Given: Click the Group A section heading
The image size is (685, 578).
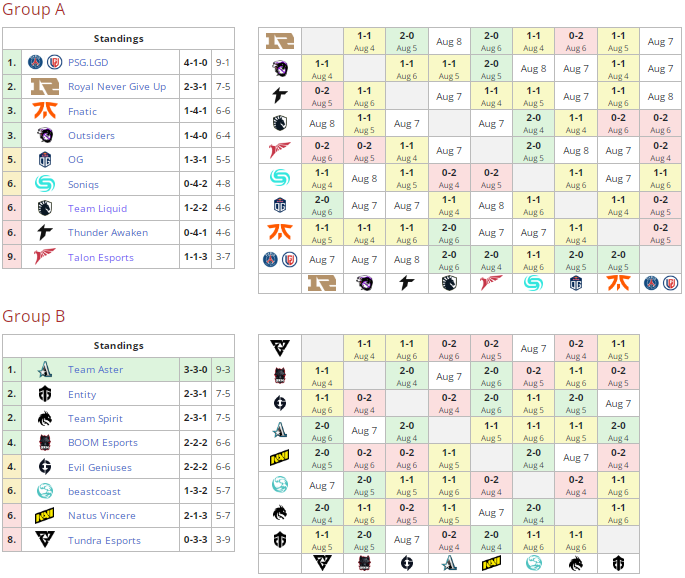Looking at the screenshot, I should coord(34,10).
